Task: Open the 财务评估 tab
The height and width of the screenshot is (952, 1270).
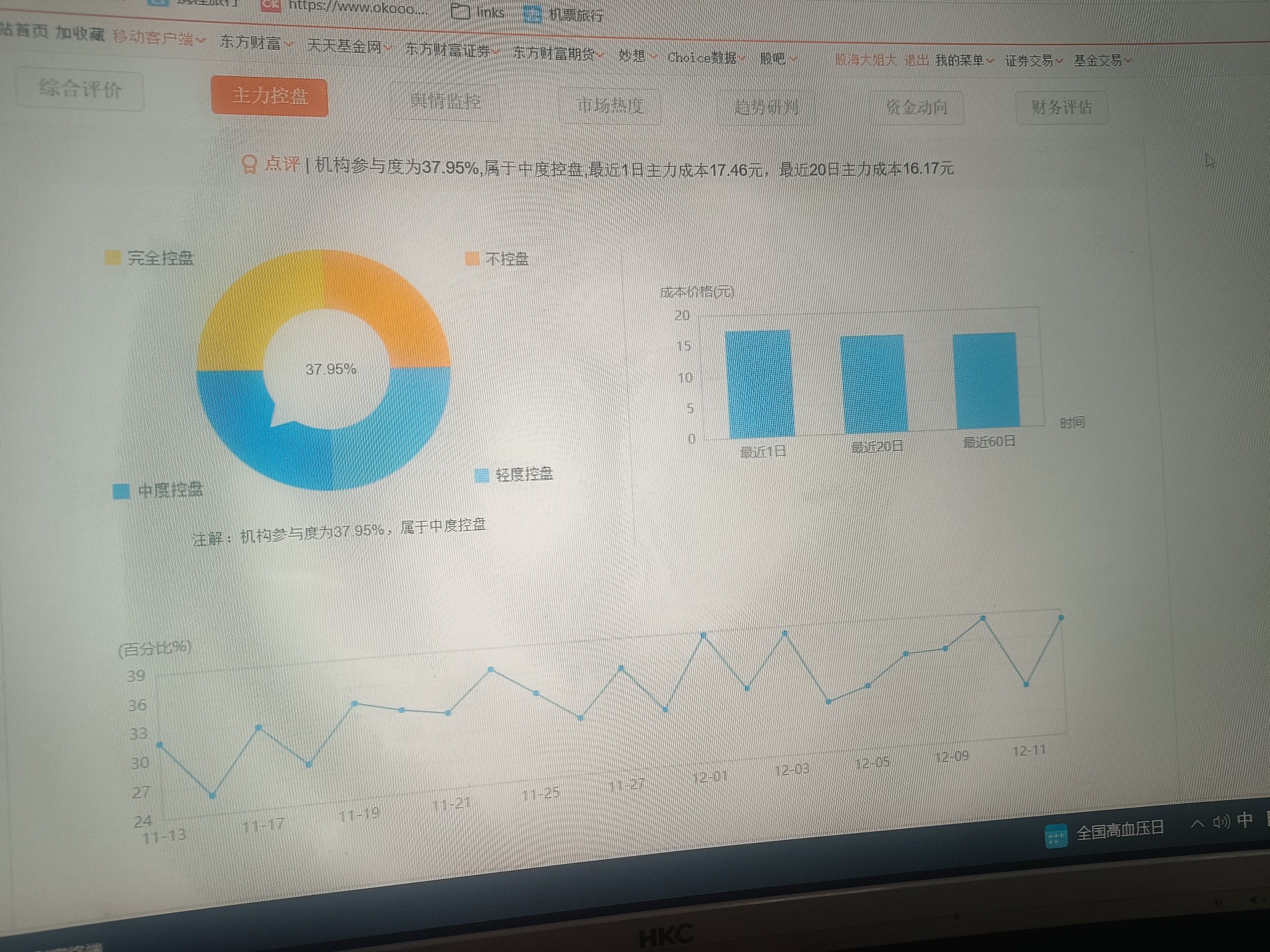Action: coord(1061,108)
